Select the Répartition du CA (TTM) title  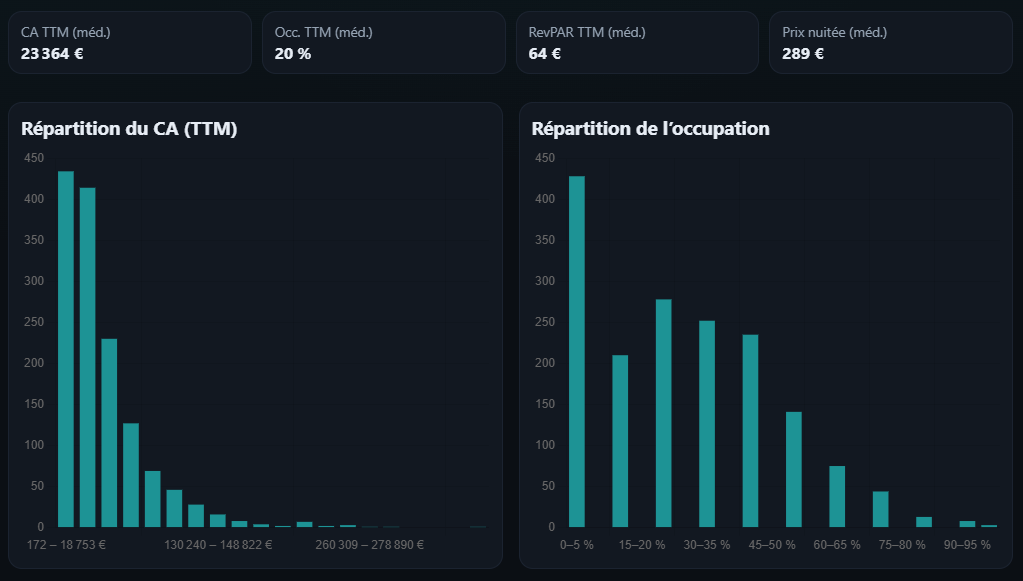click(128, 128)
